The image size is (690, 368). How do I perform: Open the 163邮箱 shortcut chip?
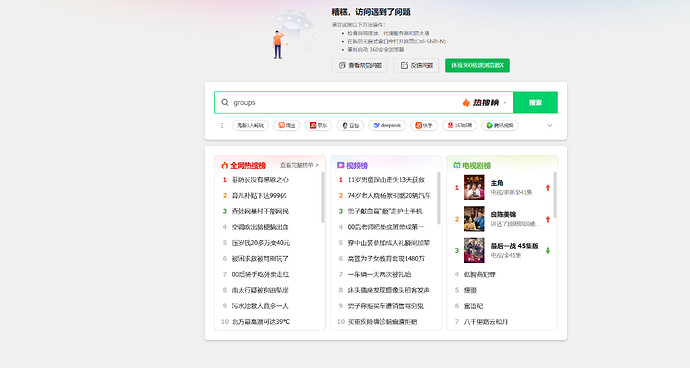[x=459, y=125]
